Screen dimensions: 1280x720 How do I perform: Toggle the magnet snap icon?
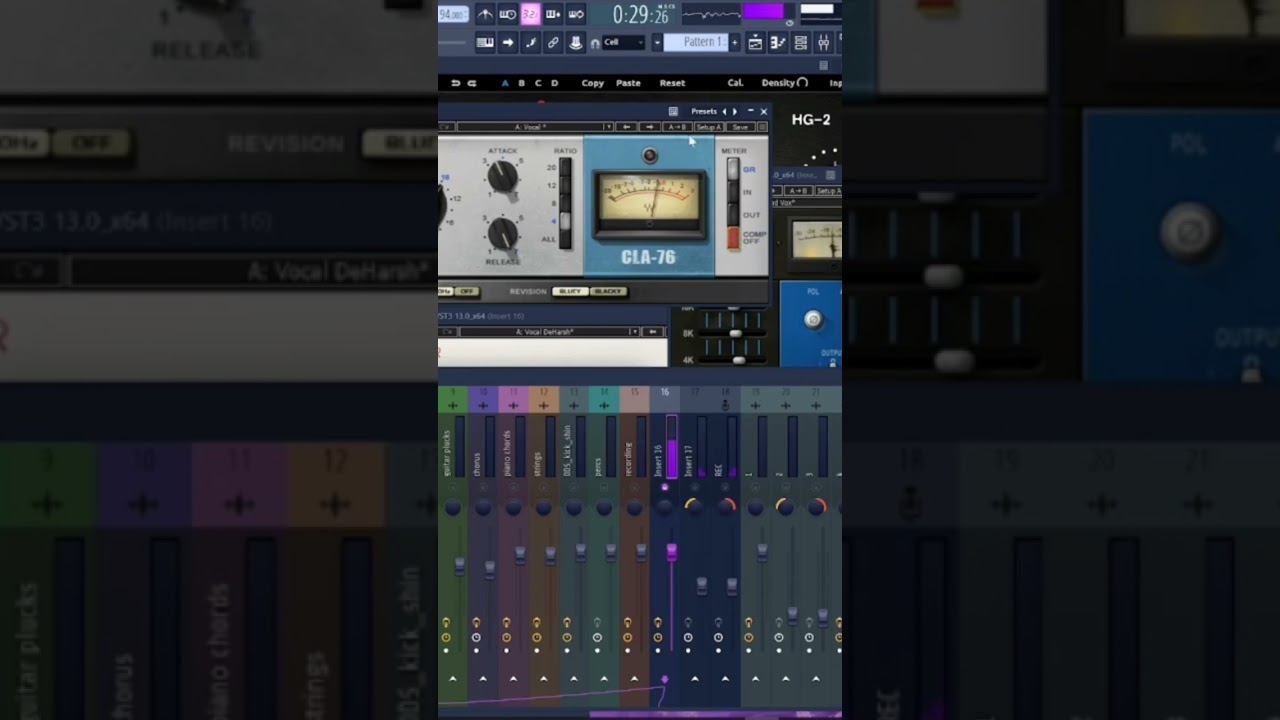point(595,43)
